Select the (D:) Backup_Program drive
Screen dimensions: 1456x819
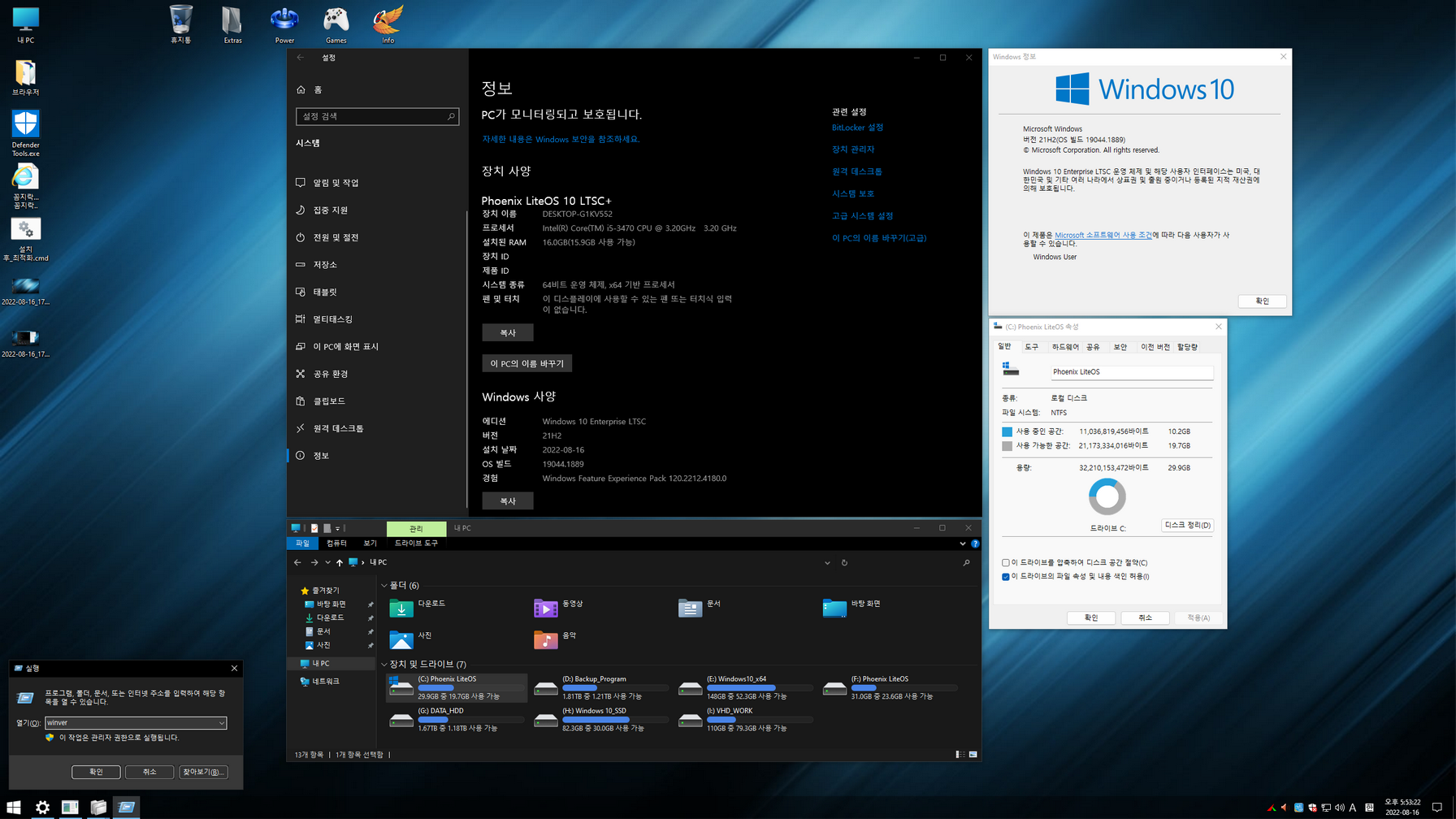pyautogui.click(x=600, y=687)
